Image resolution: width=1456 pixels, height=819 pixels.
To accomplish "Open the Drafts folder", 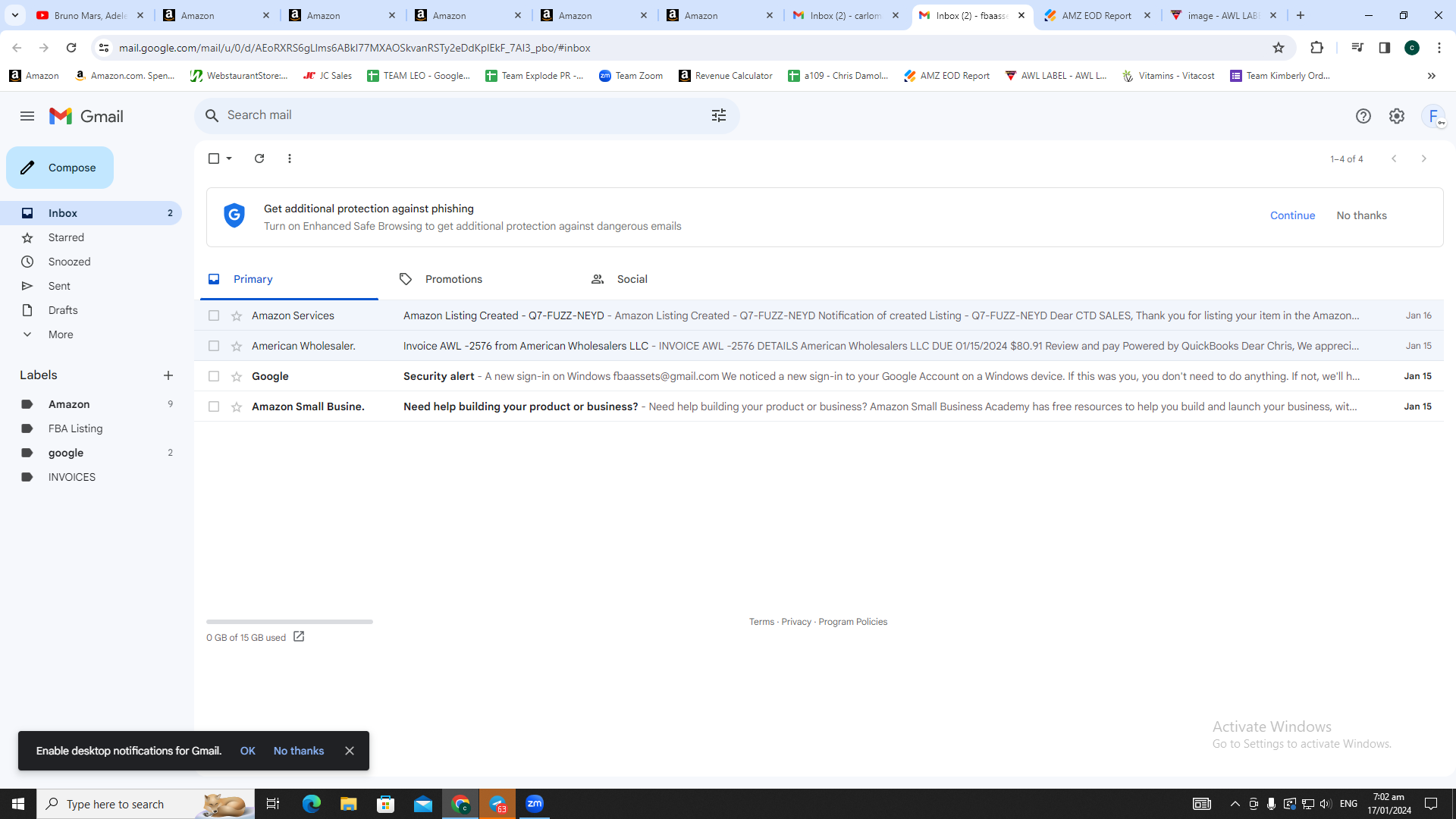I will [91, 310].
